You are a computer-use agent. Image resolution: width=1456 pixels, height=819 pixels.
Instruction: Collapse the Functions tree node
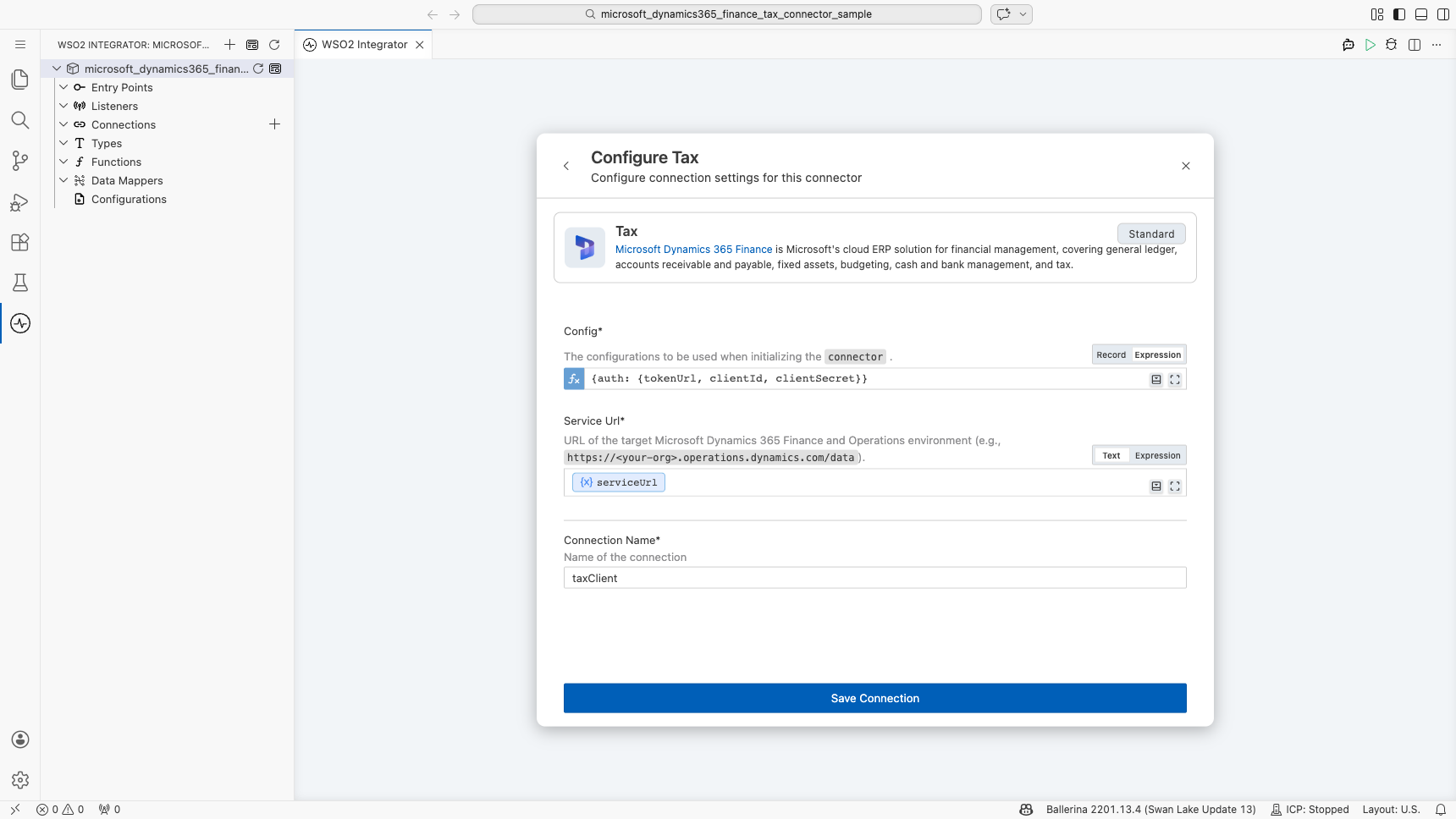click(x=63, y=162)
